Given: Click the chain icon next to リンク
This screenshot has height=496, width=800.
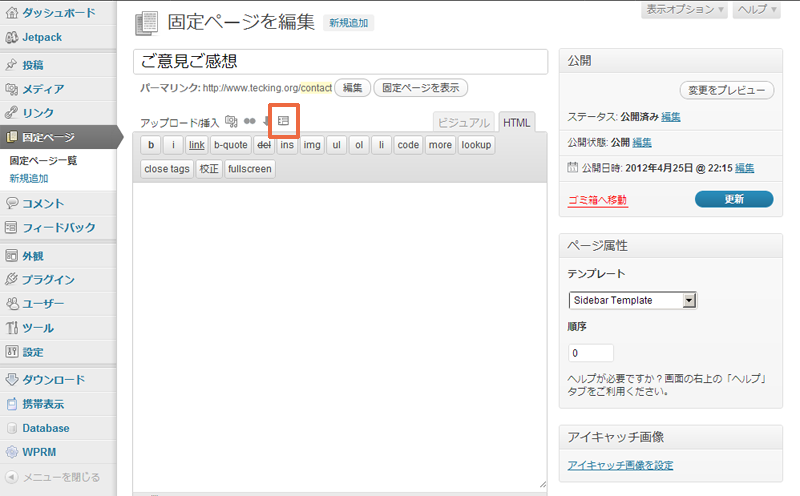Looking at the screenshot, I should click(11, 112).
